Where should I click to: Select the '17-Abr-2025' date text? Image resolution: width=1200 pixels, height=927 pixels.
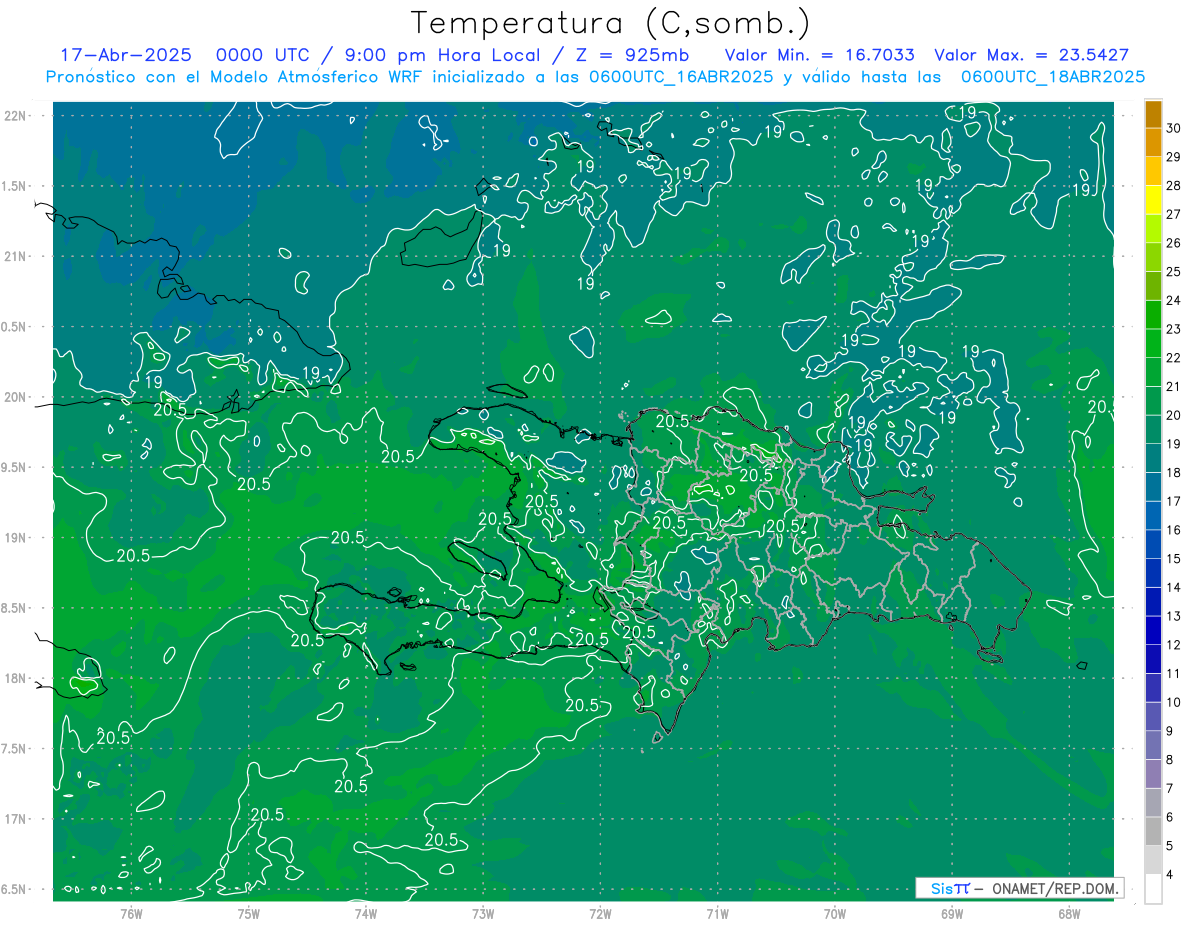pyautogui.click(x=127, y=55)
